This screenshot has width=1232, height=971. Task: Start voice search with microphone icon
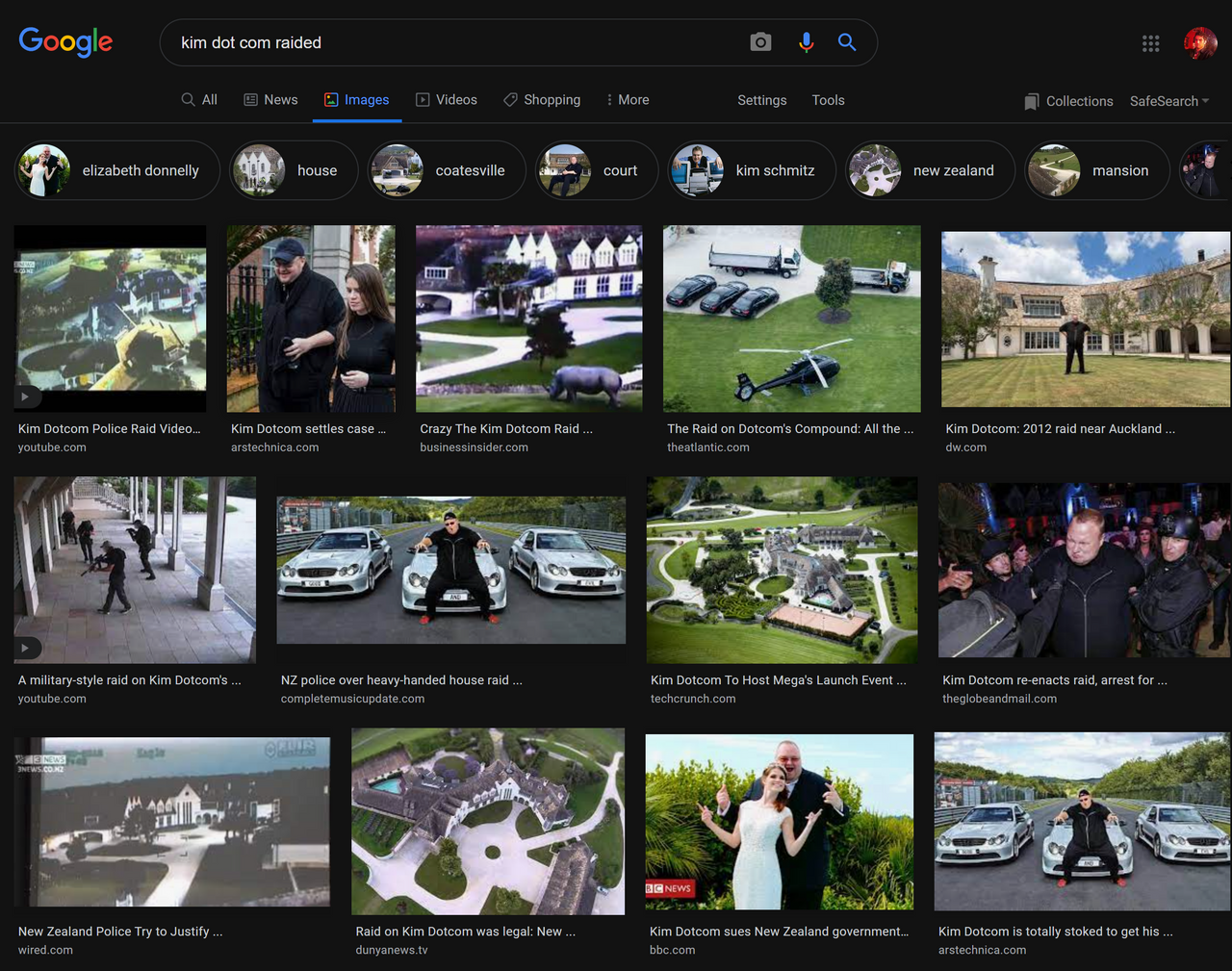coord(806,42)
